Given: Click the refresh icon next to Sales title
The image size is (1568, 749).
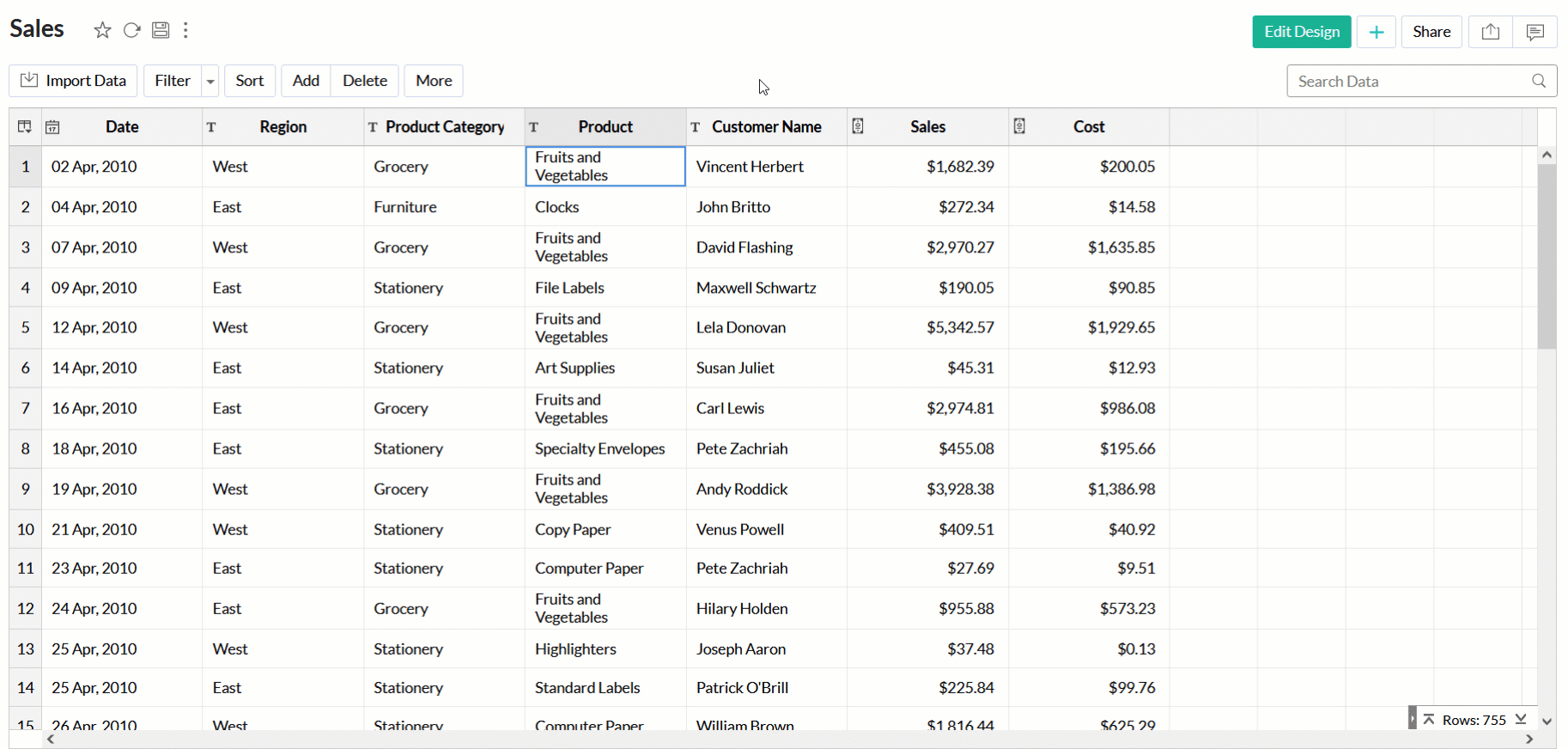Looking at the screenshot, I should (131, 31).
